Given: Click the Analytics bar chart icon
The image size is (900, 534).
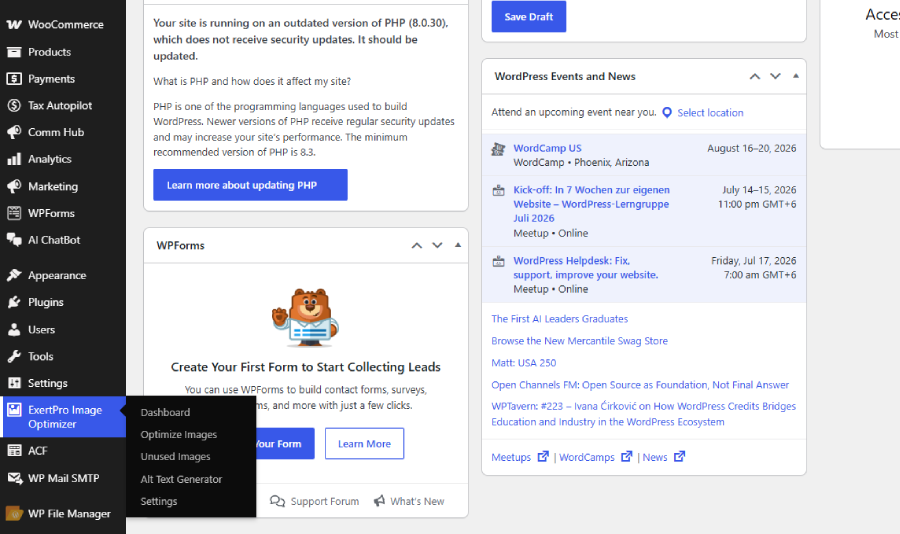Looking at the screenshot, I should [14, 159].
